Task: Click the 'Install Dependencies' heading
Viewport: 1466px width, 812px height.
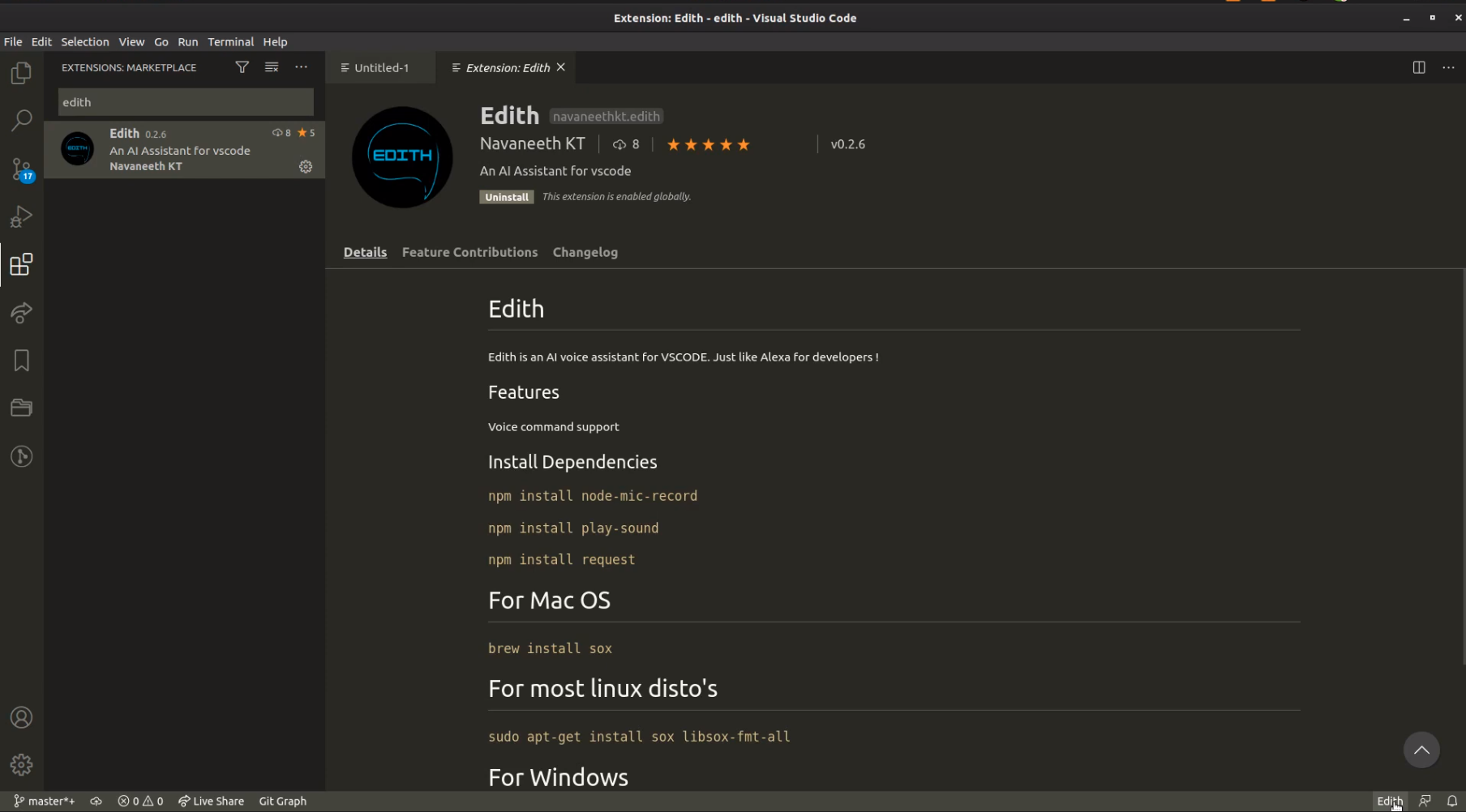Action: pyautogui.click(x=572, y=462)
